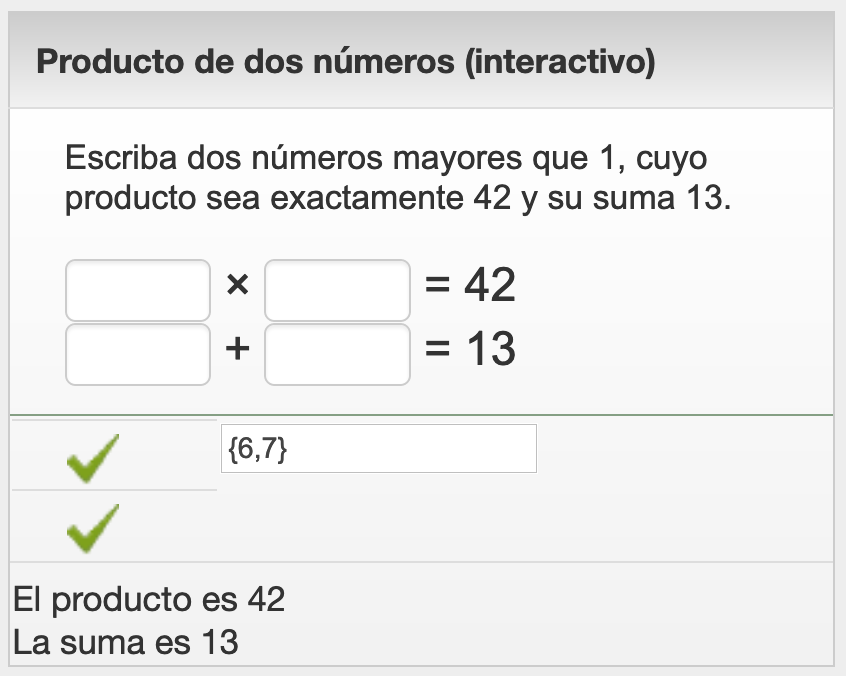
Task: Focus the second factor box after ×
Action: (337, 290)
